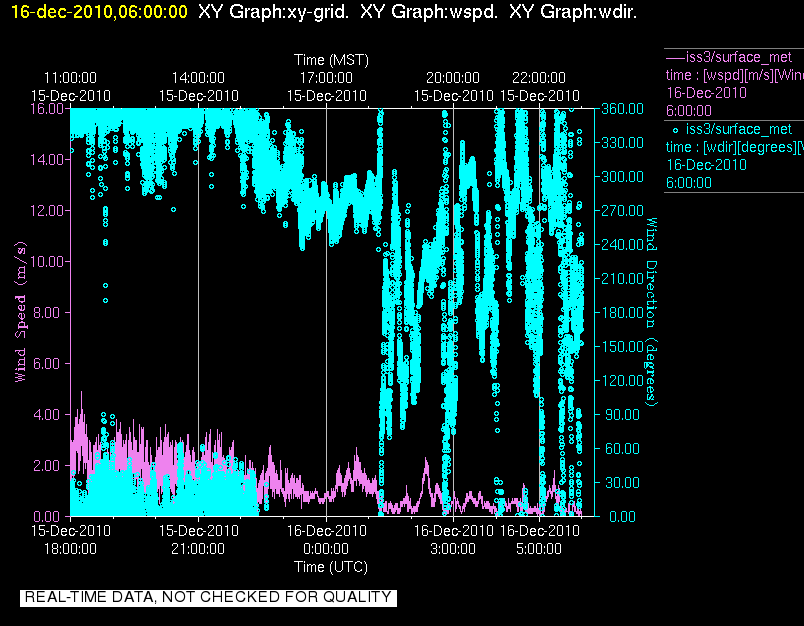
Task: Click the 300.00 wind direction tick value
Action: pos(622,177)
